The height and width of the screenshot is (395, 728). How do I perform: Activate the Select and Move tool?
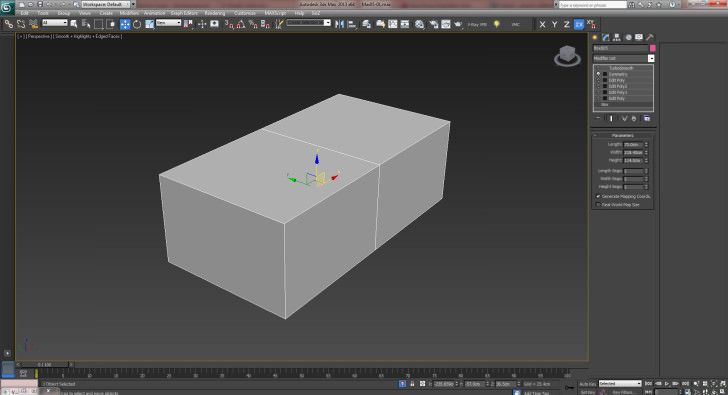click(x=125, y=24)
